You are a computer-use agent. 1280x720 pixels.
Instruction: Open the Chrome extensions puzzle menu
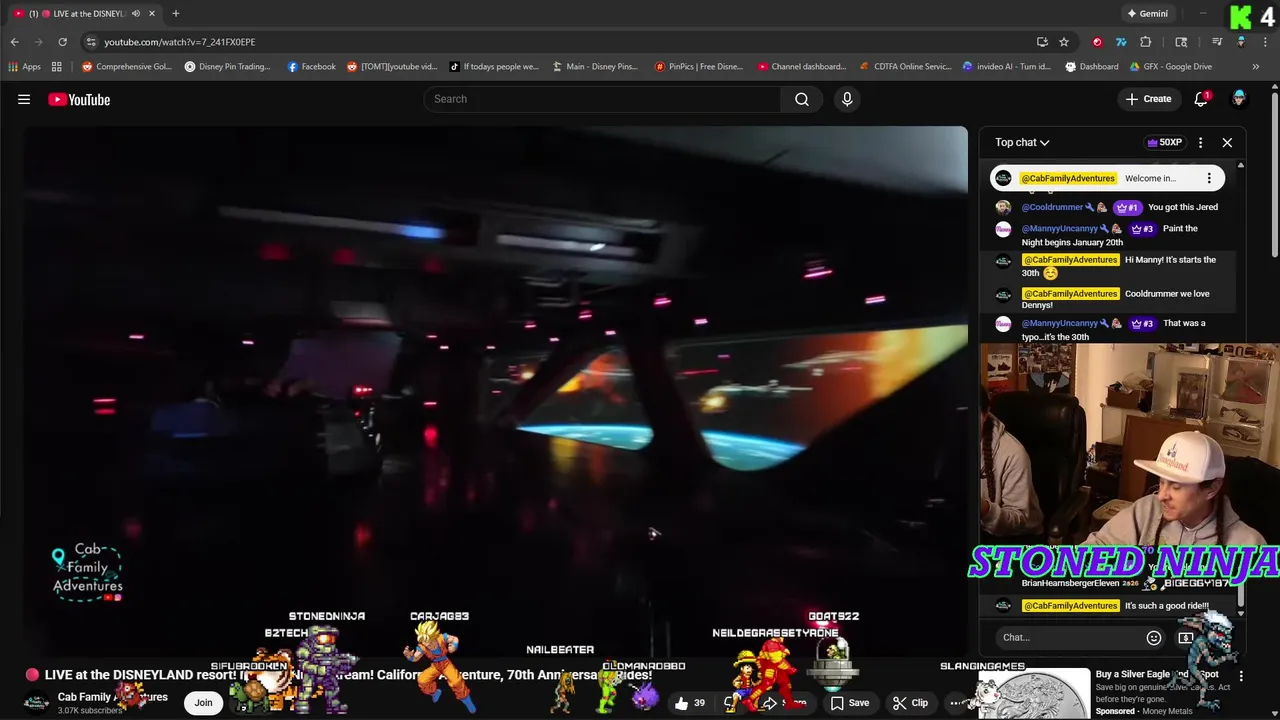(1146, 42)
